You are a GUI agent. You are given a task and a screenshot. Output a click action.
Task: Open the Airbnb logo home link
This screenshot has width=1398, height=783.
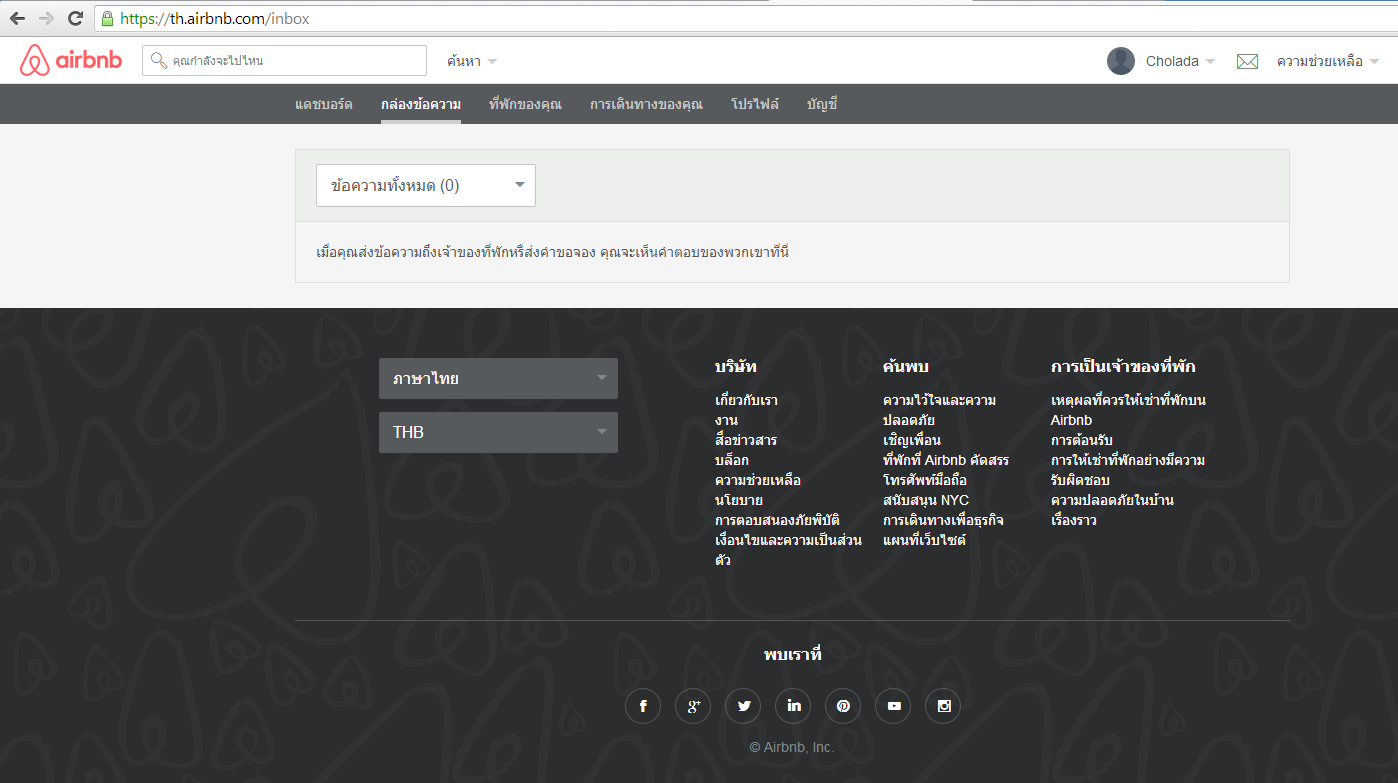pos(71,61)
